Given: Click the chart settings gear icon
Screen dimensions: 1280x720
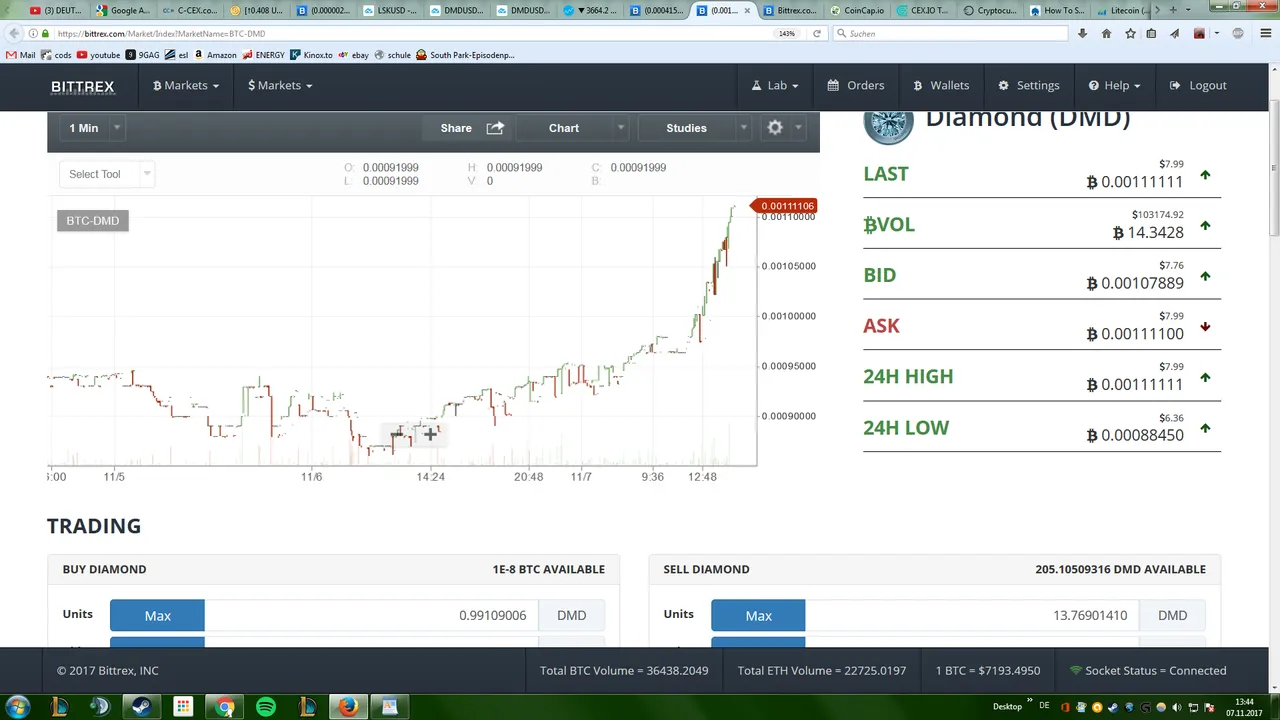Looking at the screenshot, I should 775,128.
